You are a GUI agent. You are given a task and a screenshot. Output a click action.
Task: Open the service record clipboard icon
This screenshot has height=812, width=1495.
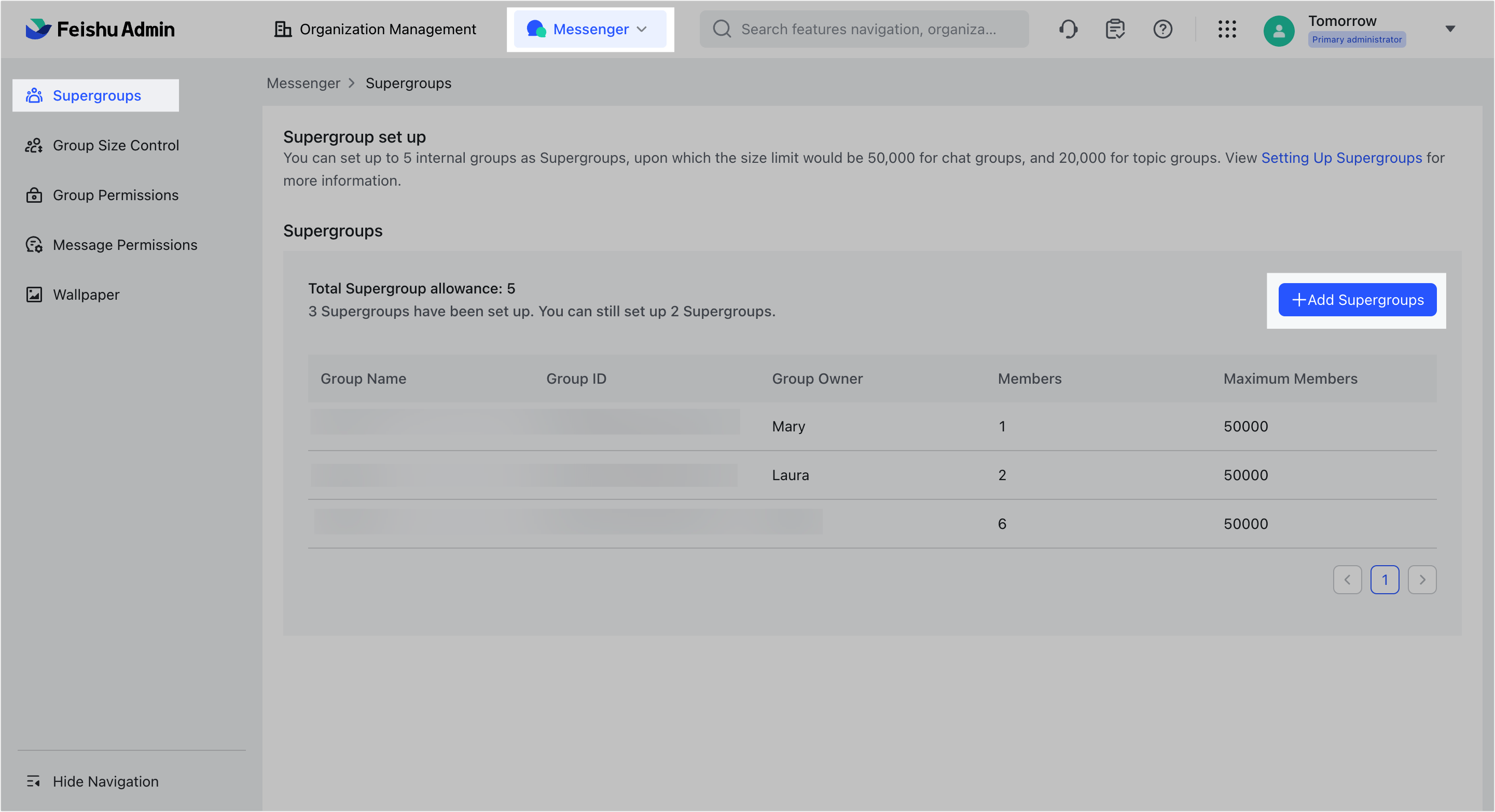click(1115, 29)
